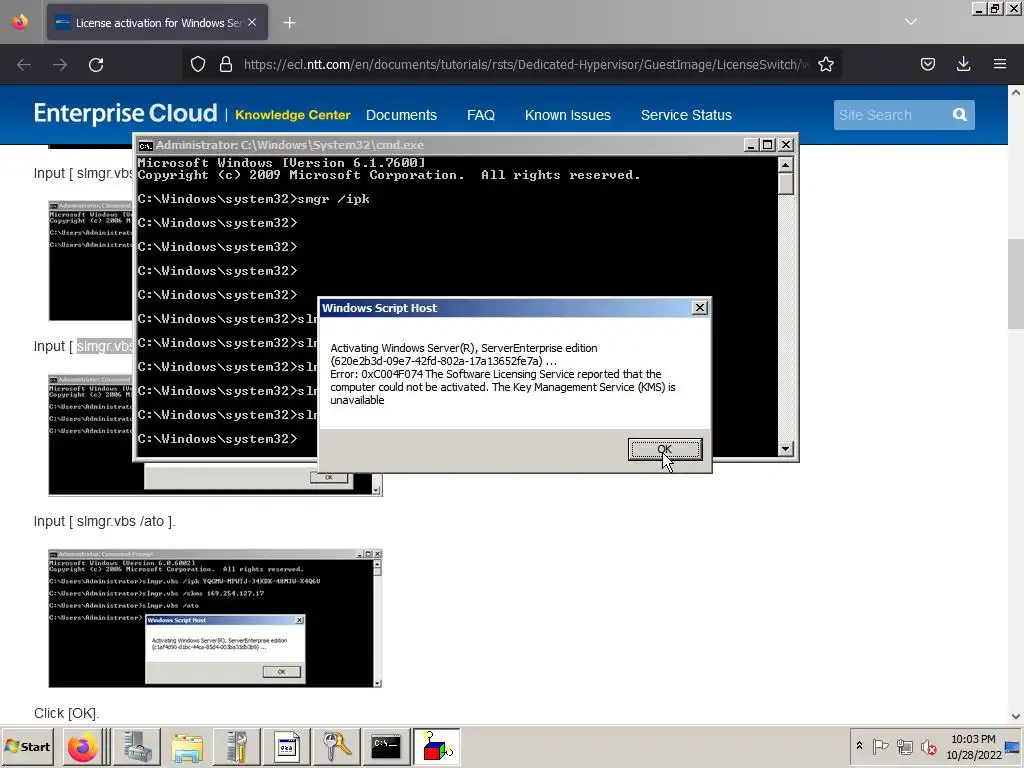
Task: Expand the list all tabs chevron
Action: click(x=911, y=22)
